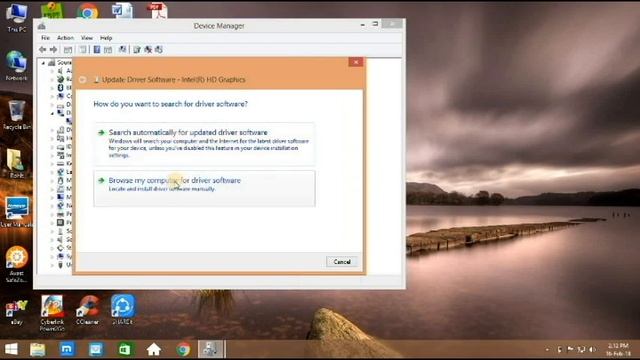Open the Help menu
640x360 pixels.
tap(106, 38)
